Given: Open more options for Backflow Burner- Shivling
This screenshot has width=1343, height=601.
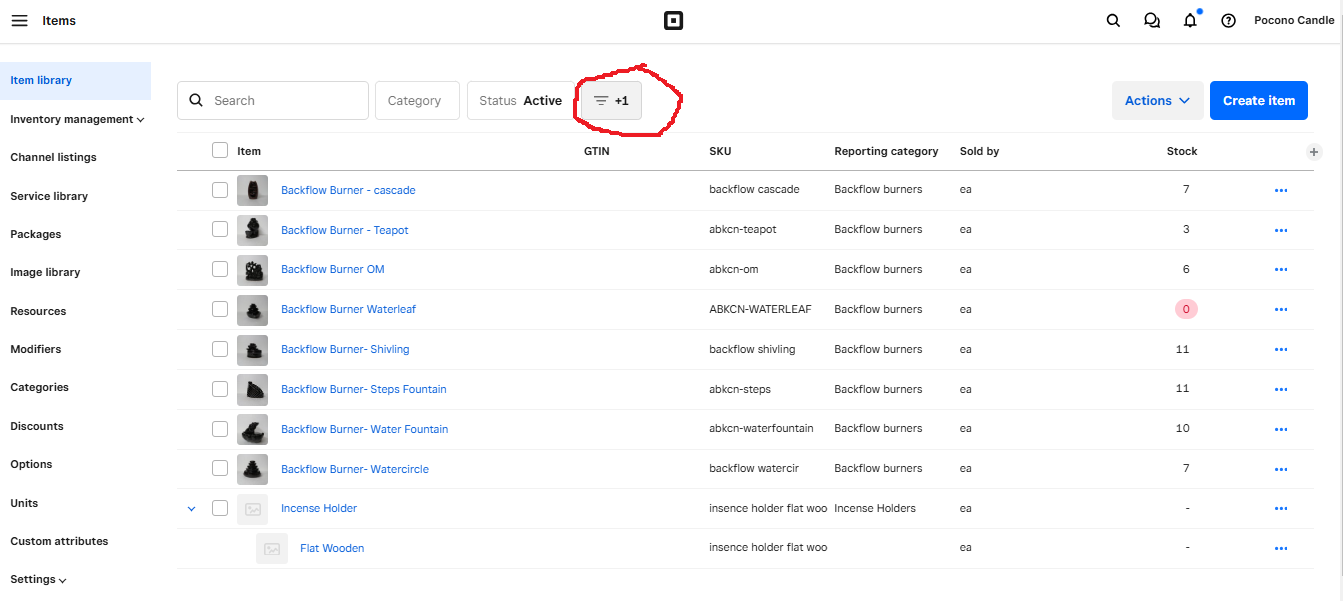Looking at the screenshot, I should pyautogui.click(x=1281, y=350).
